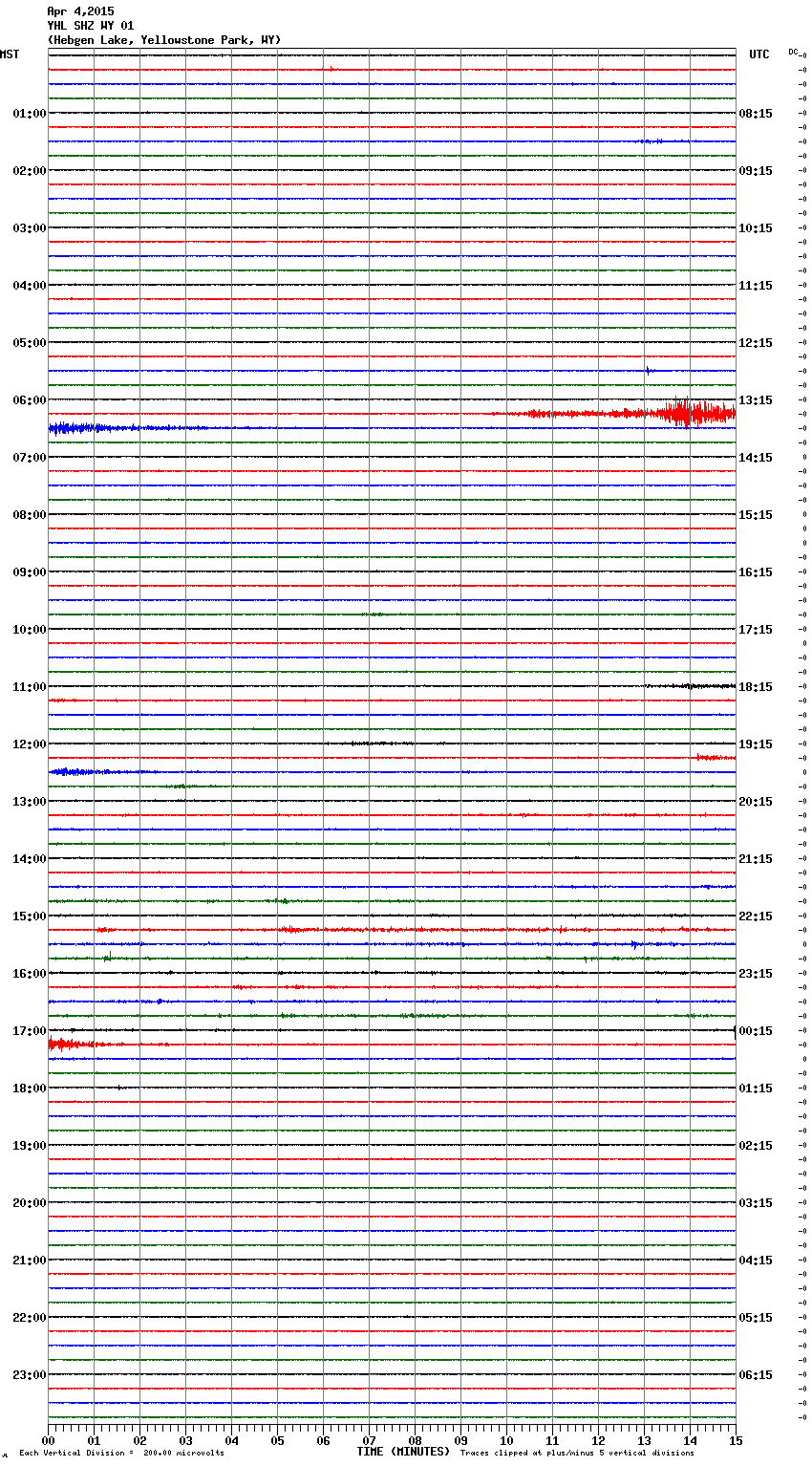Screen dimensions: 812x1466
Task: Select the "18:00" MST time label
Action: [x=30, y=1089]
